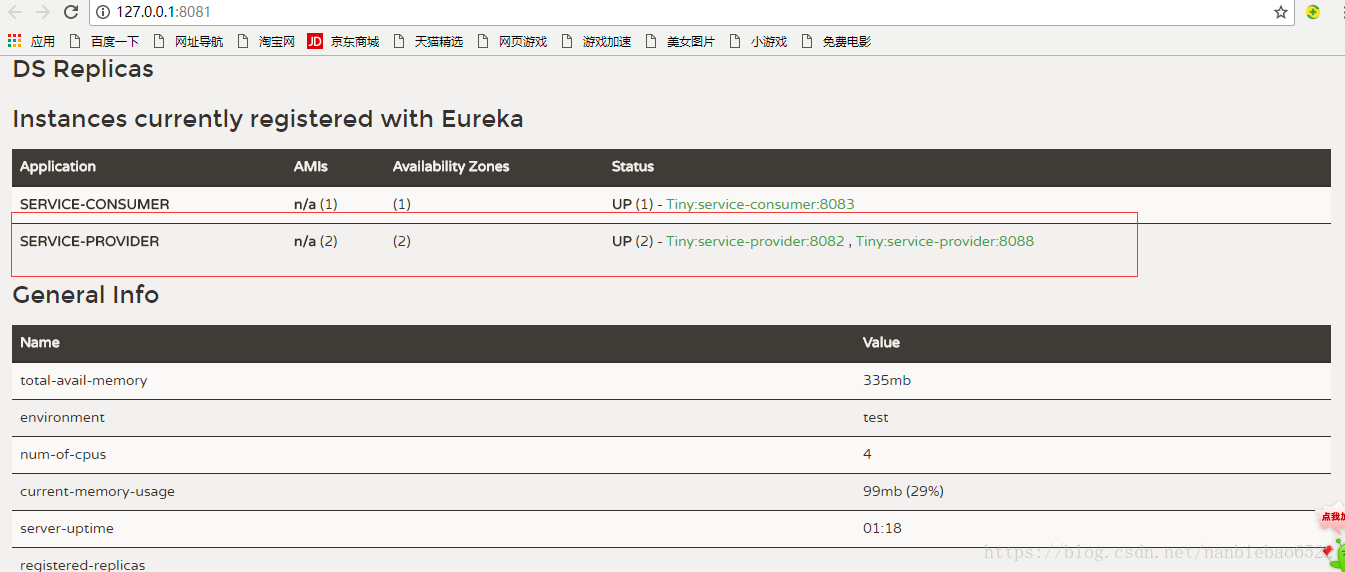Click the Application column header
The image size is (1345, 572).
(x=58, y=166)
